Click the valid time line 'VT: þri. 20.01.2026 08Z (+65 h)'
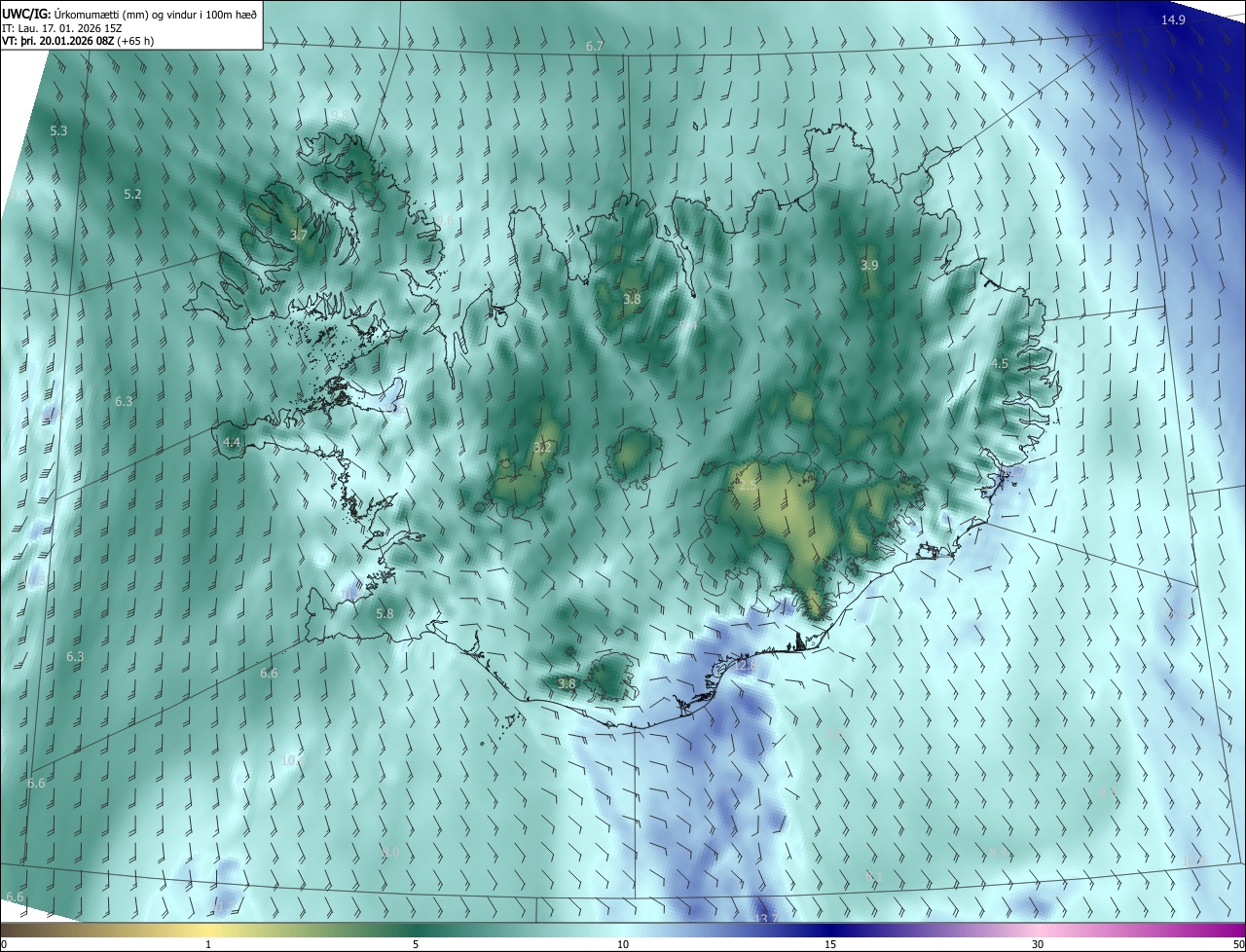Screen dimensions: 1246x952 pos(78,41)
